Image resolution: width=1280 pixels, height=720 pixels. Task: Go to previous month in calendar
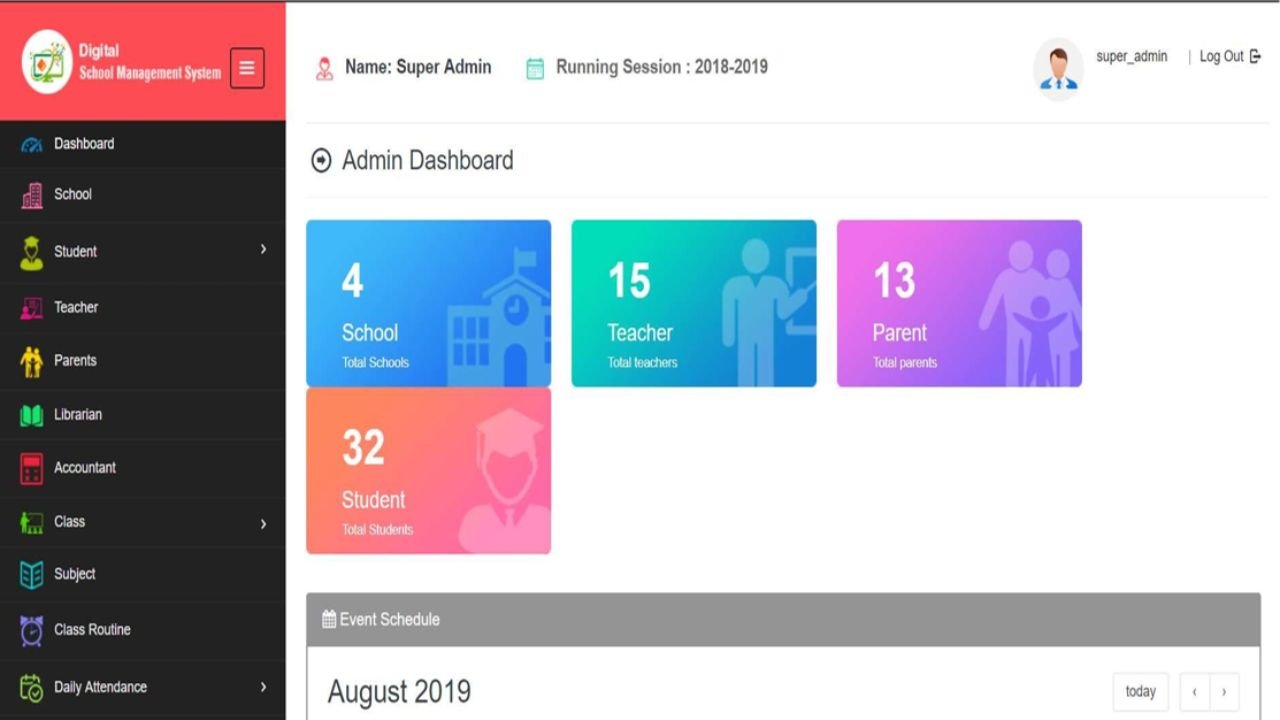(1194, 692)
